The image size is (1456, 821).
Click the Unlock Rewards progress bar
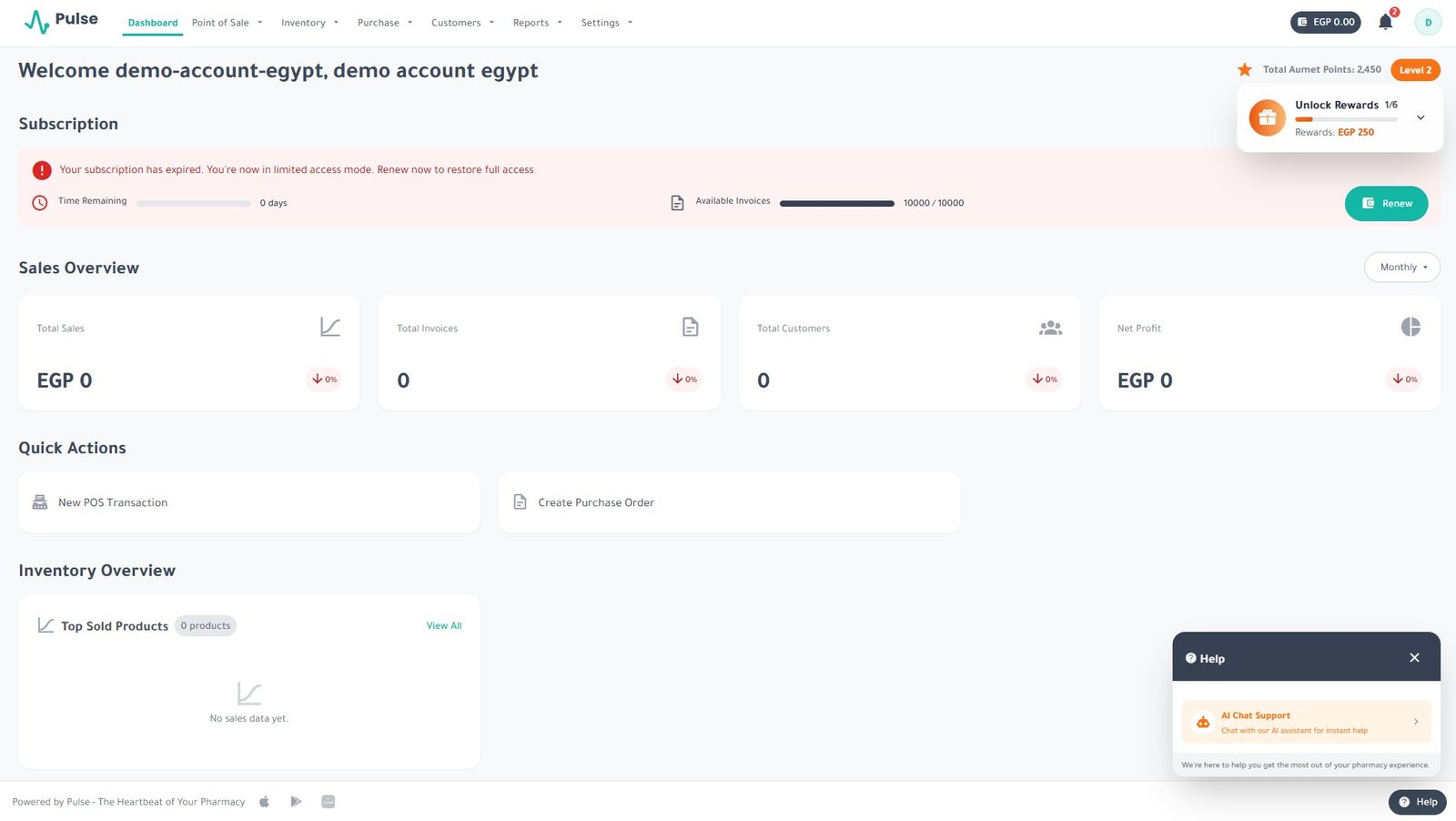pyautogui.click(x=1346, y=119)
